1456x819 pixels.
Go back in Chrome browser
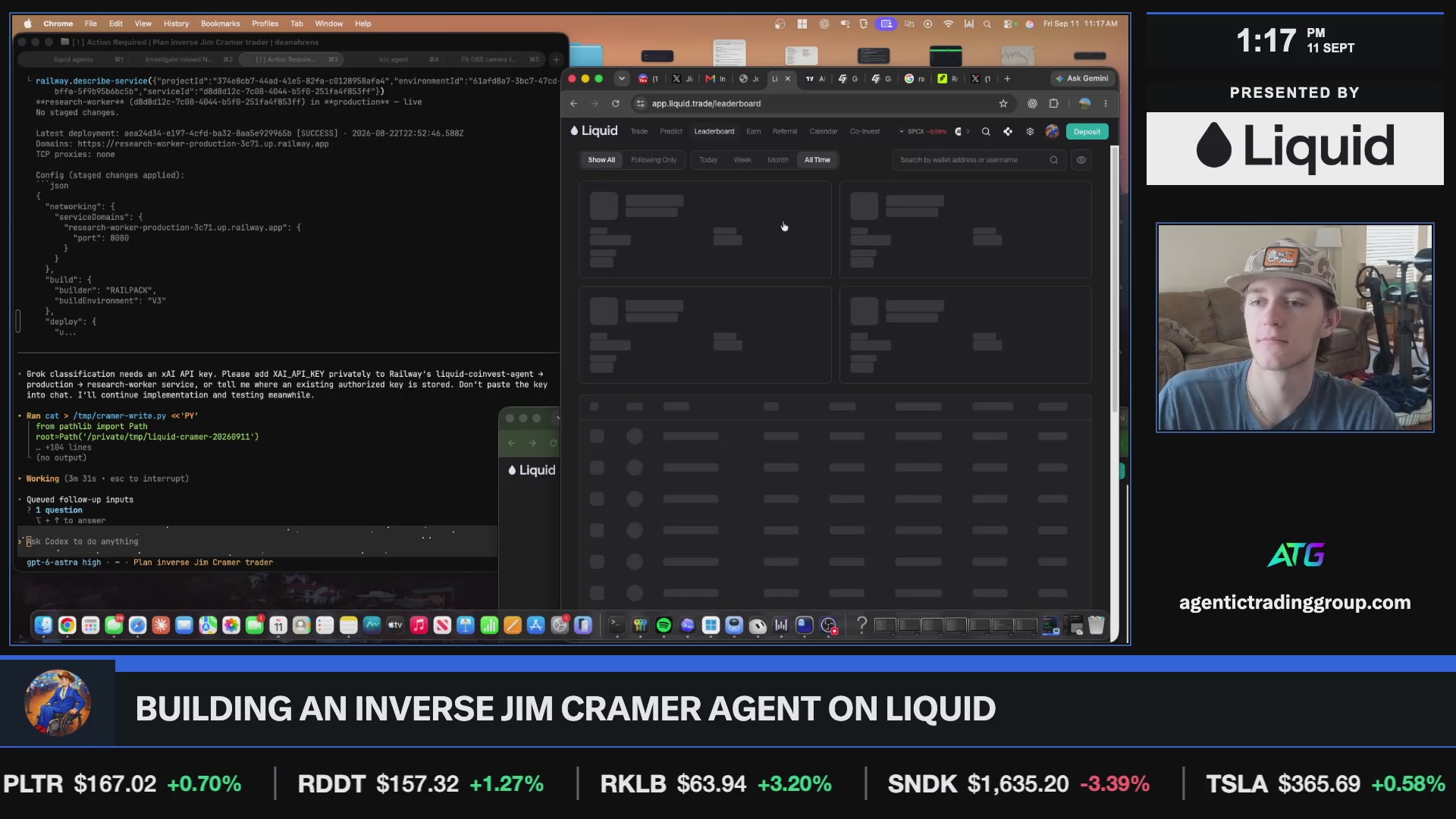[x=574, y=103]
